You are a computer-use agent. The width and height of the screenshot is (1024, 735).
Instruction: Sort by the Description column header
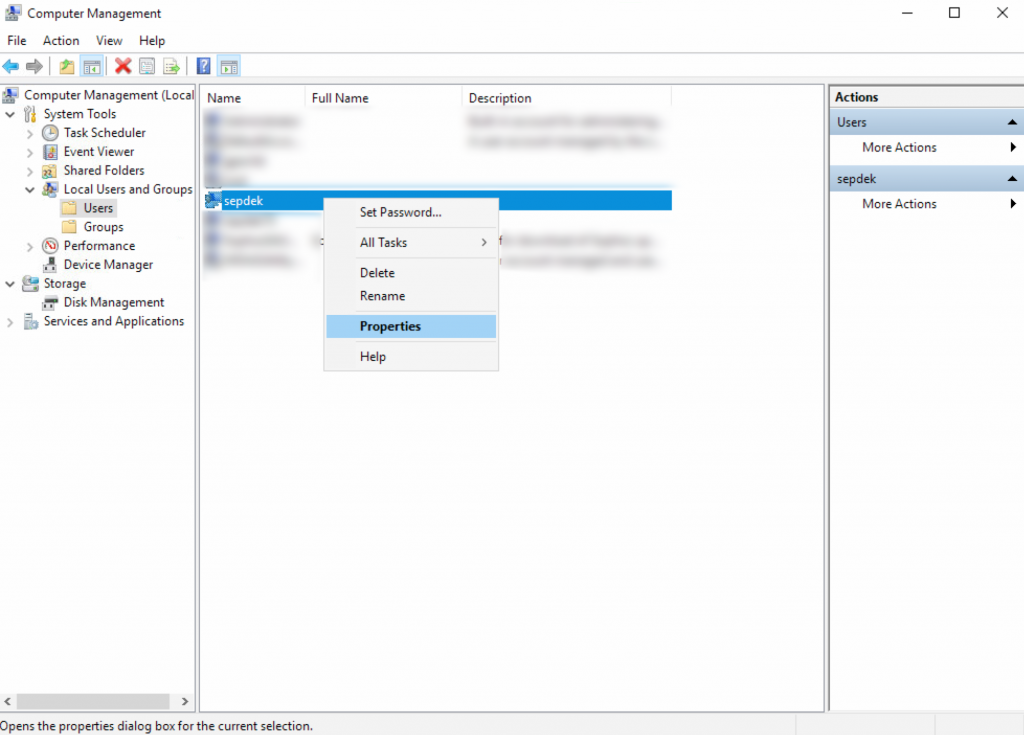pyautogui.click(x=567, y=98)
